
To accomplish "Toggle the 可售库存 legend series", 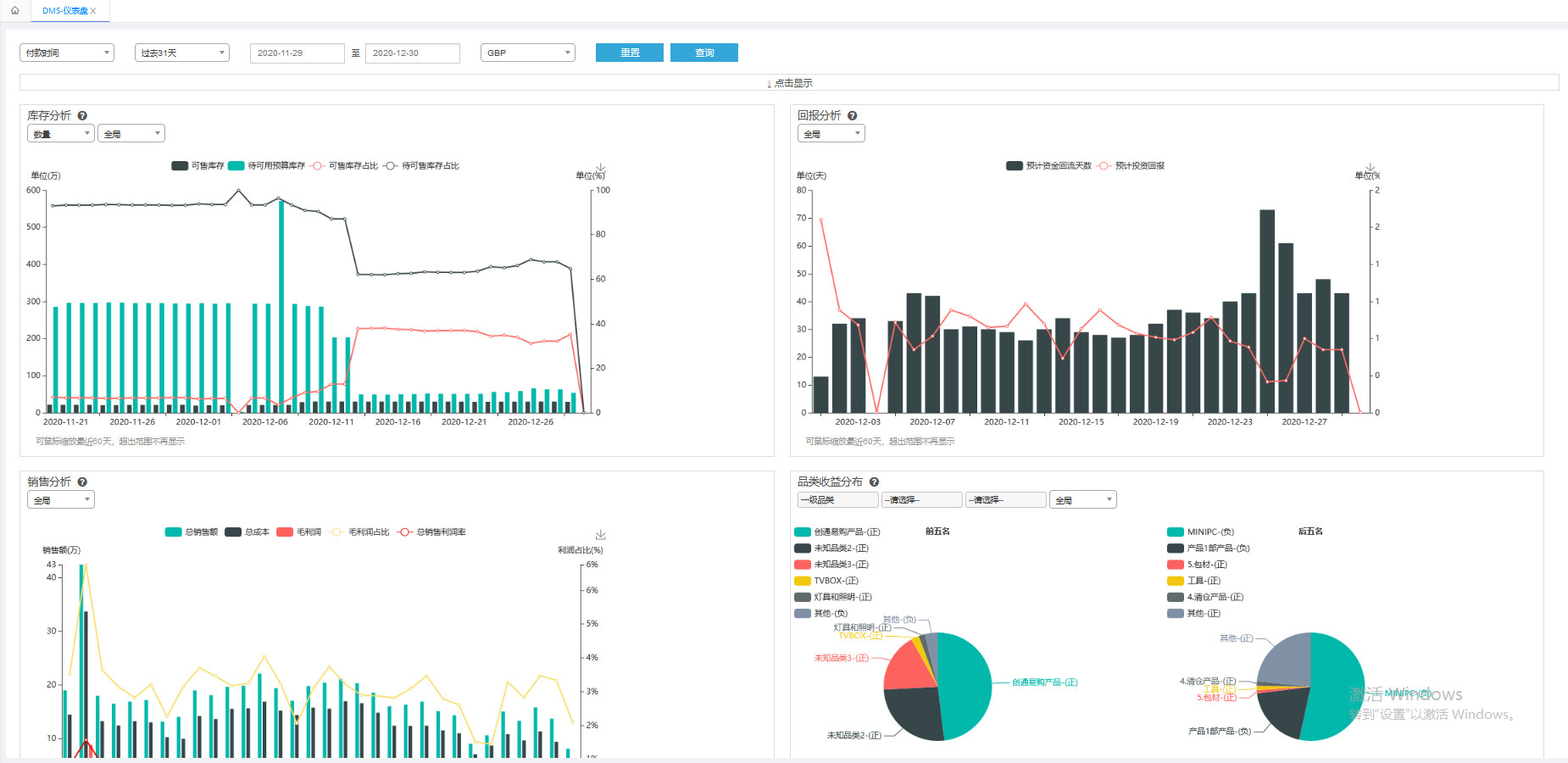I will coord(197,166).
